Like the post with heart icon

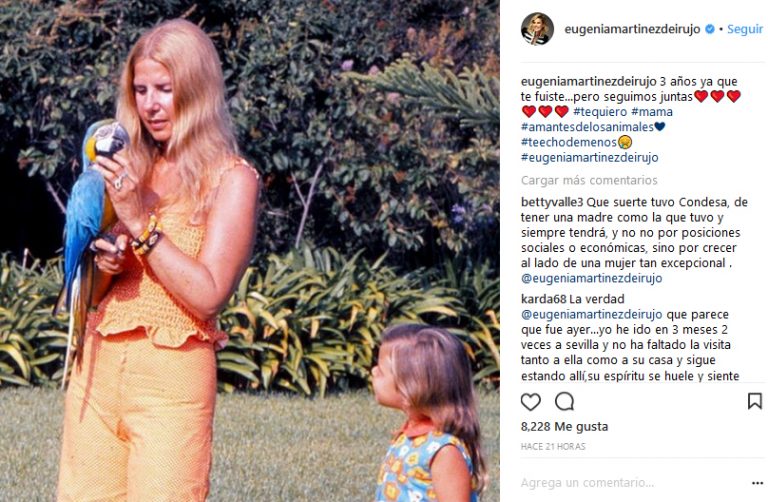tap(530, 402)
